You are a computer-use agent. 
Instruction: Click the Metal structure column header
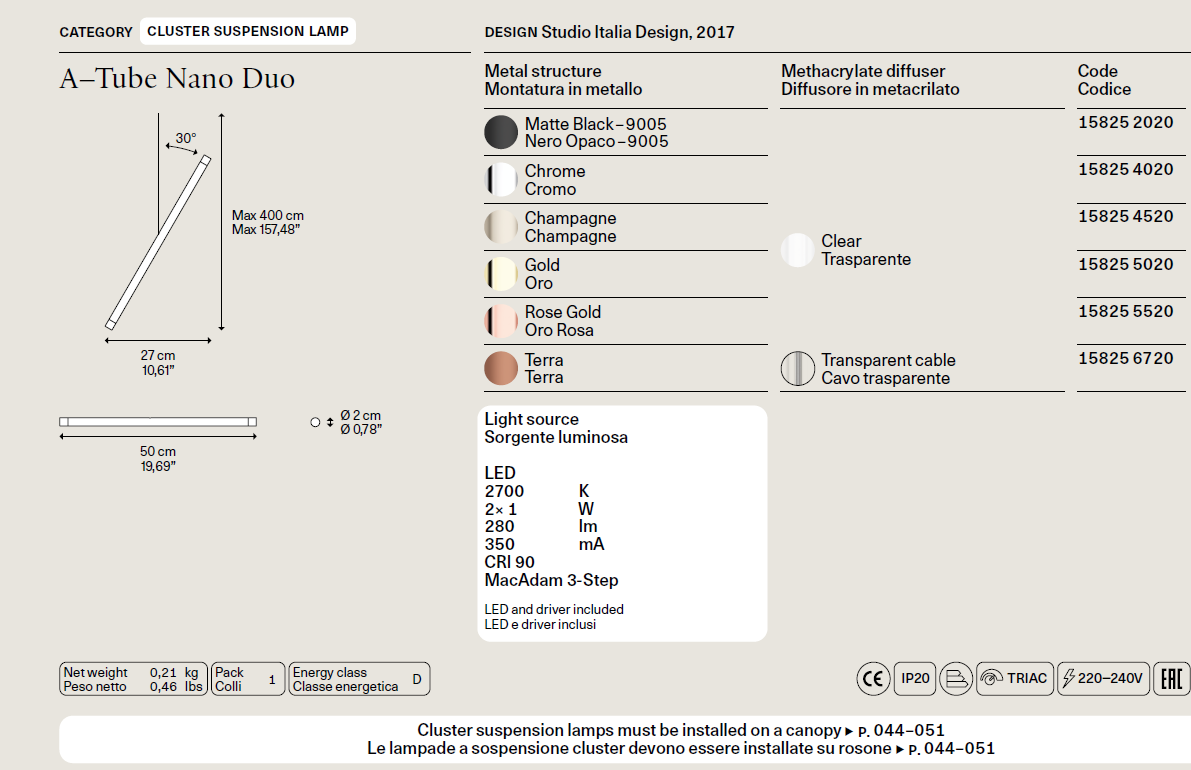(x=563, y=80)
